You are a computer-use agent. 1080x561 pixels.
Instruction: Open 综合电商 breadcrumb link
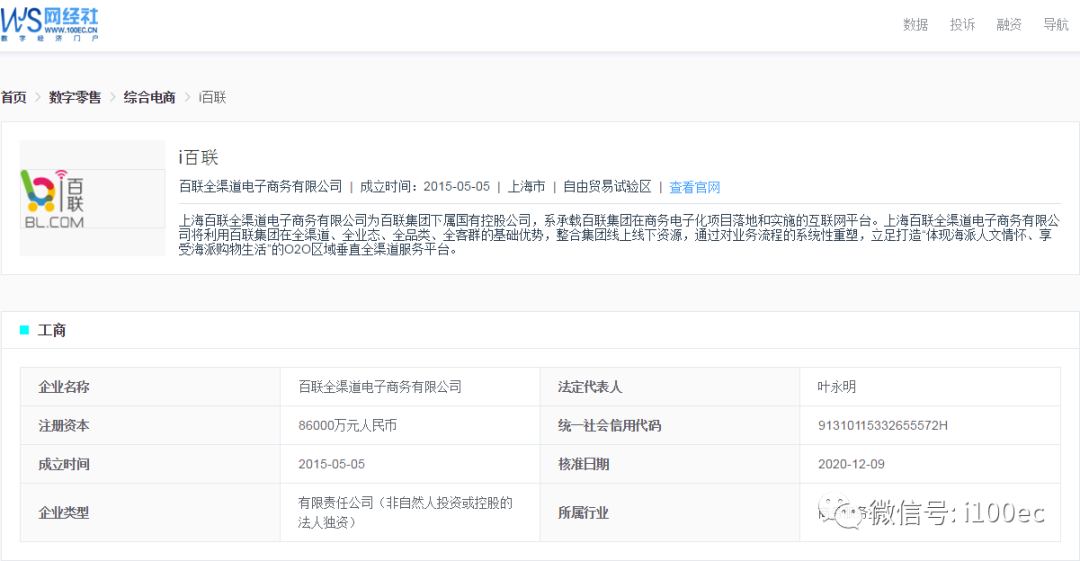(149, 97)
